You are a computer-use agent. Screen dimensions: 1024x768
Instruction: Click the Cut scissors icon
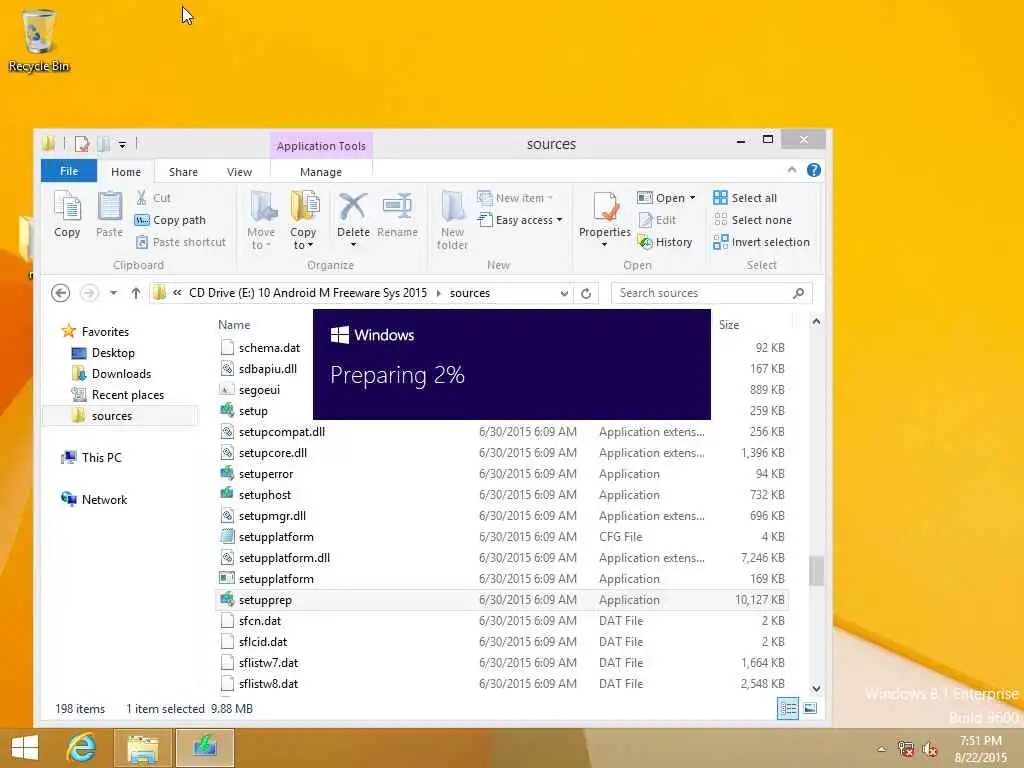pos(141,197)
